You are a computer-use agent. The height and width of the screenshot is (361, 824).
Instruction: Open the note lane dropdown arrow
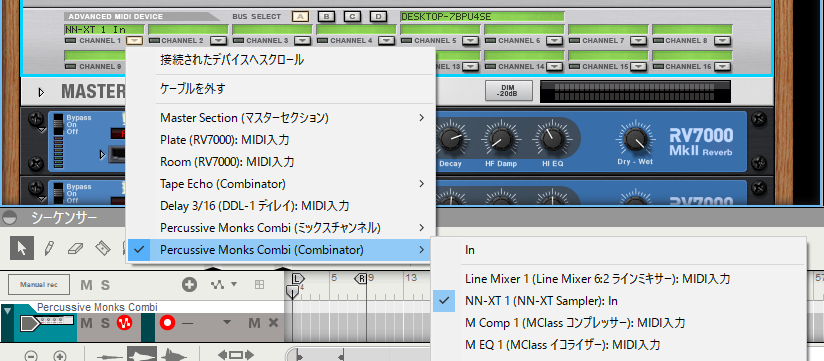pos(227,323)
